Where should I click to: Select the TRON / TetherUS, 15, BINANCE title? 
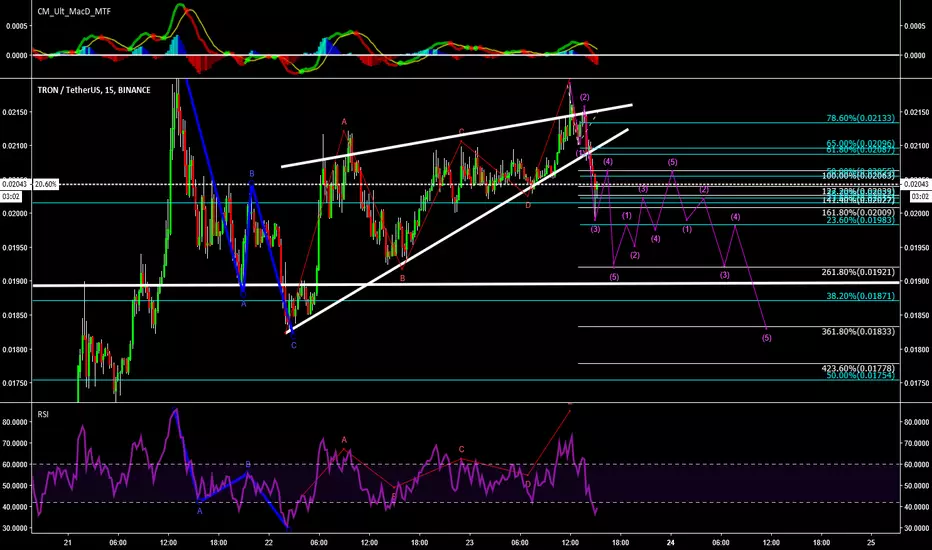coord(94,90)
